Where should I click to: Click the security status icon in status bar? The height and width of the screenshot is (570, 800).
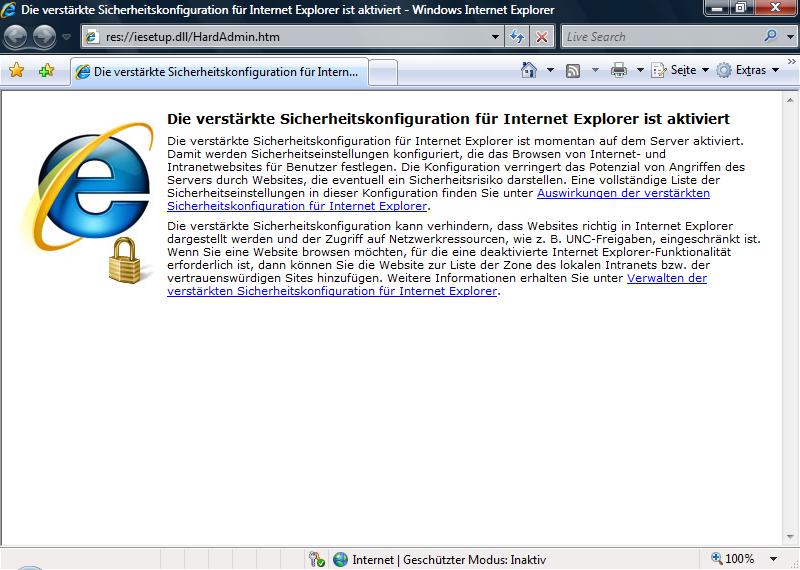(317, 559)
